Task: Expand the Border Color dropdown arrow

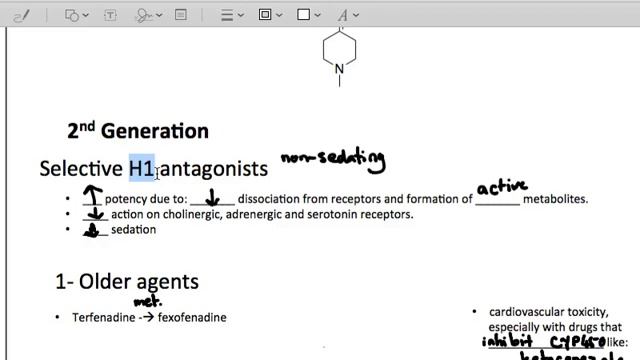Action: pyautogui.click(x=279, y=16)
